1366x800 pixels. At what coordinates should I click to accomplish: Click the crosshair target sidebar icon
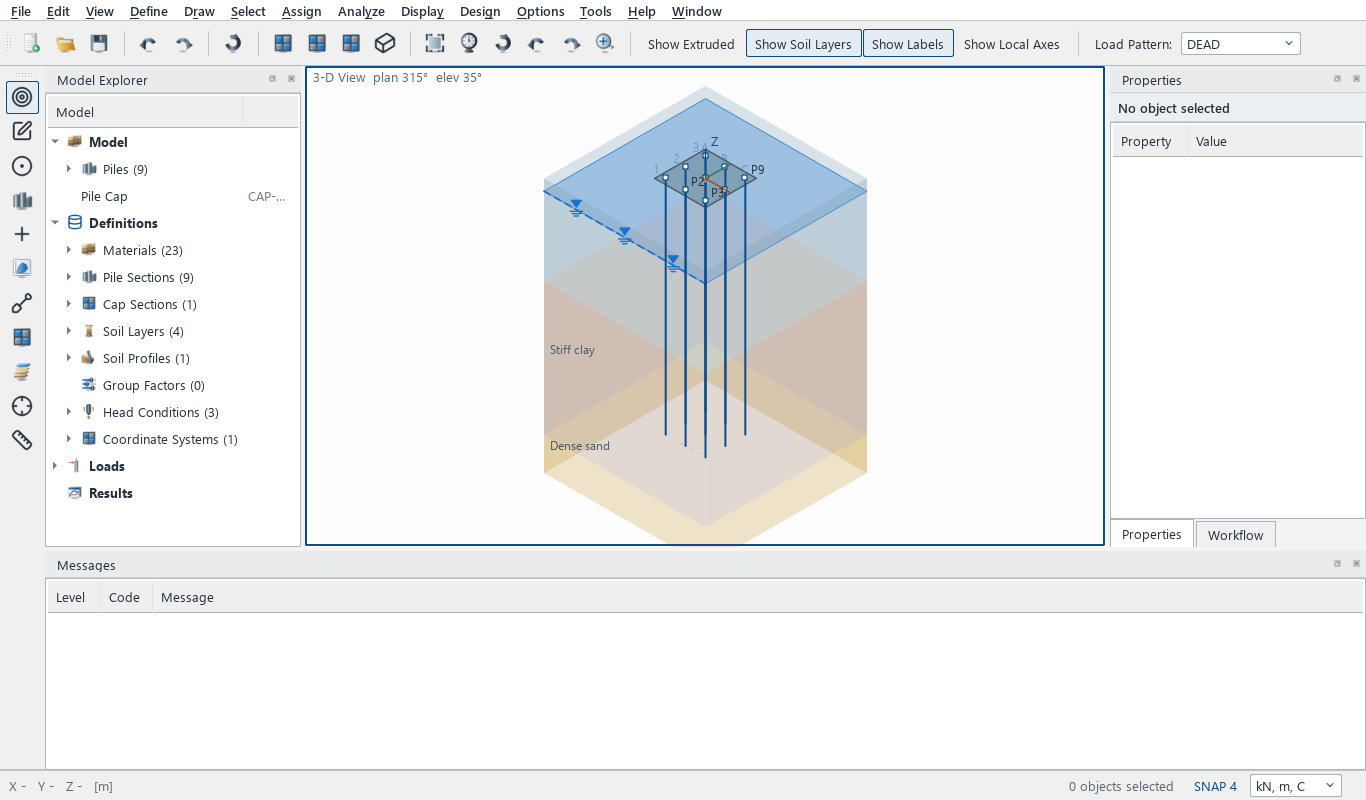[22, 406]
